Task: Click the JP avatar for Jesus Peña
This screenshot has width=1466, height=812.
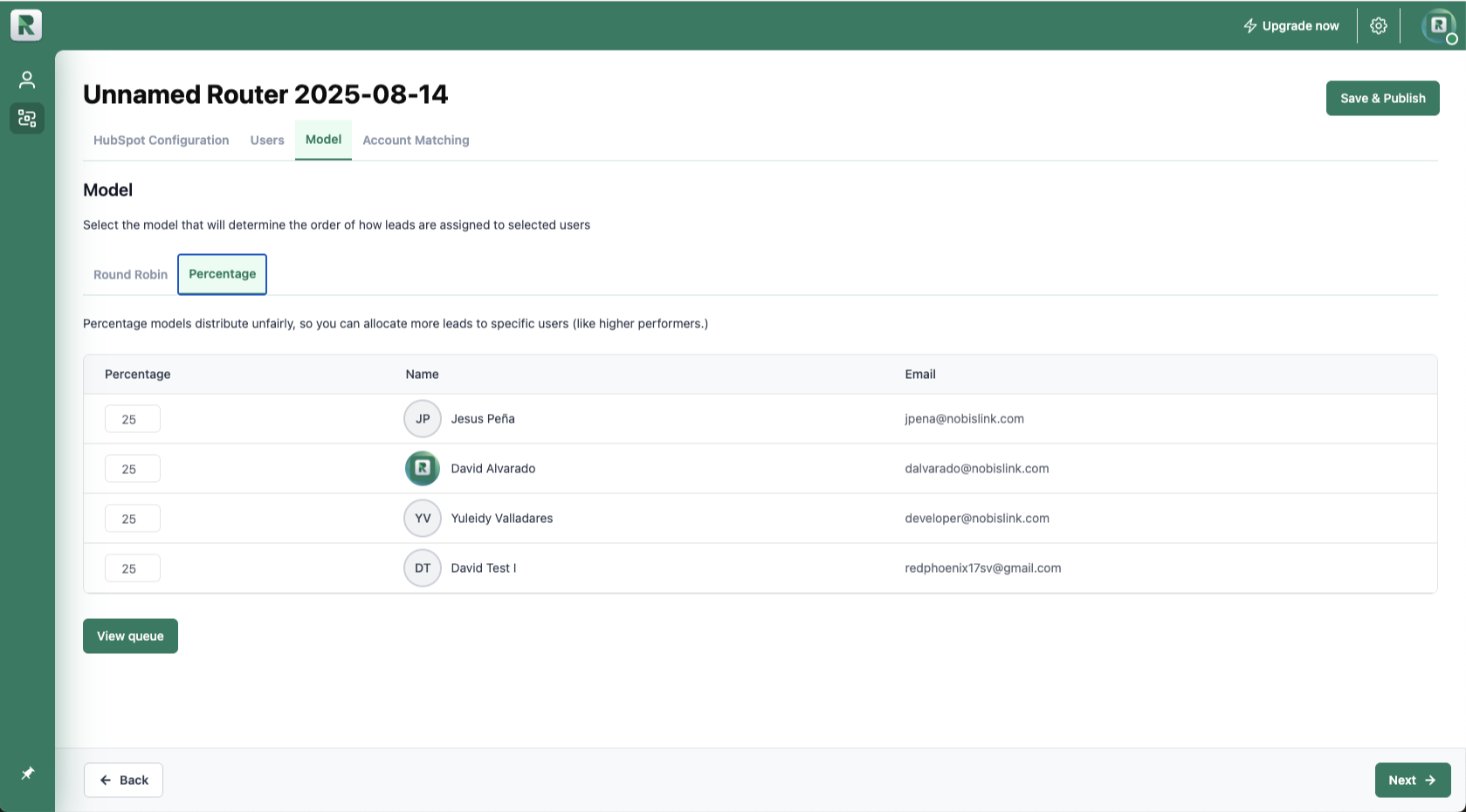Action: coord(423,419)
